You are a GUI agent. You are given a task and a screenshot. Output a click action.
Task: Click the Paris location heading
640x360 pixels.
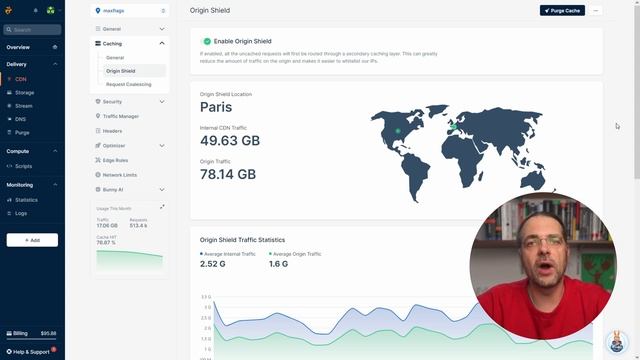click(216, 107)
